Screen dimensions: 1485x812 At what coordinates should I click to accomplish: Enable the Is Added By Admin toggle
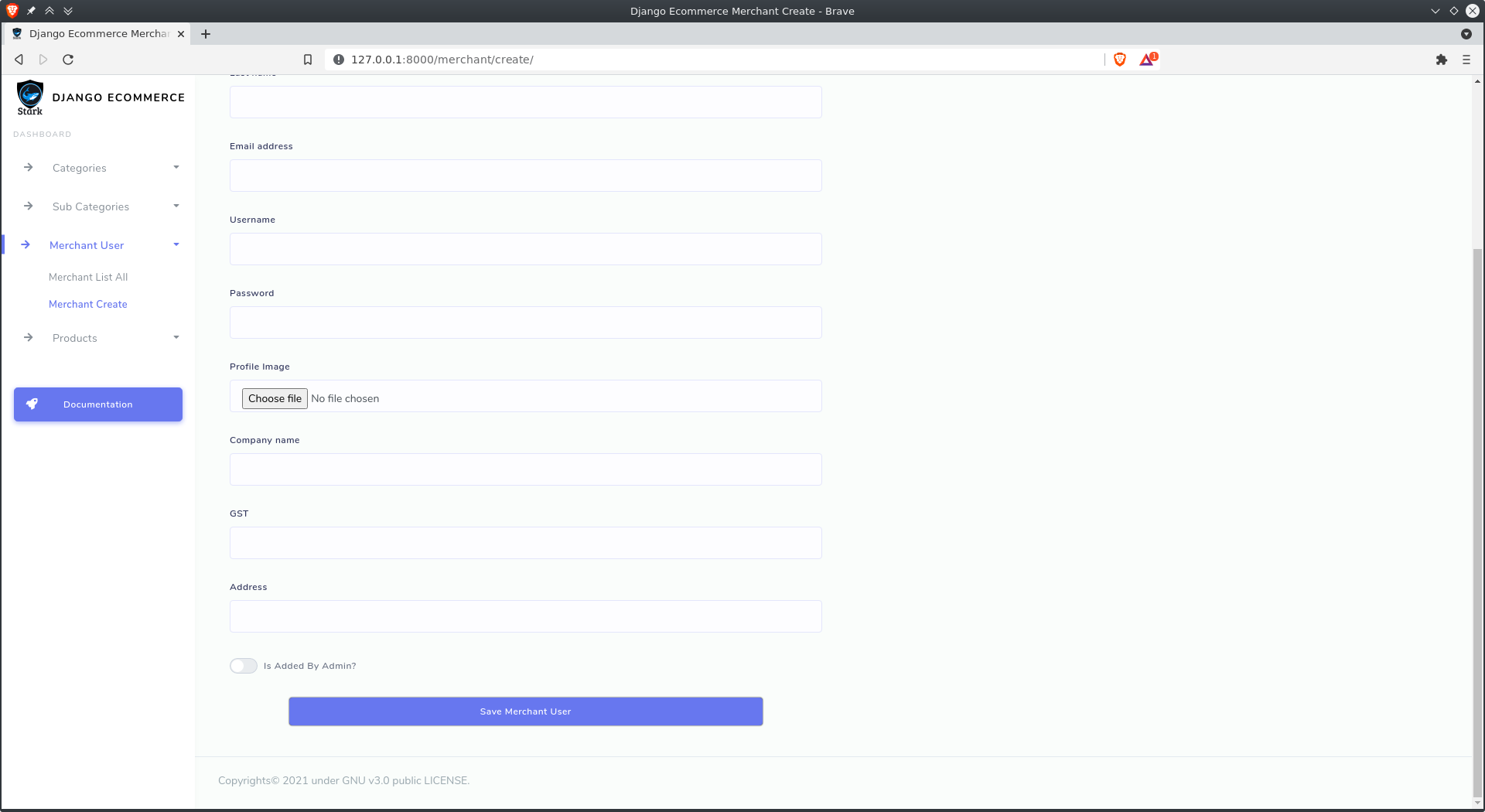[243, 666]
